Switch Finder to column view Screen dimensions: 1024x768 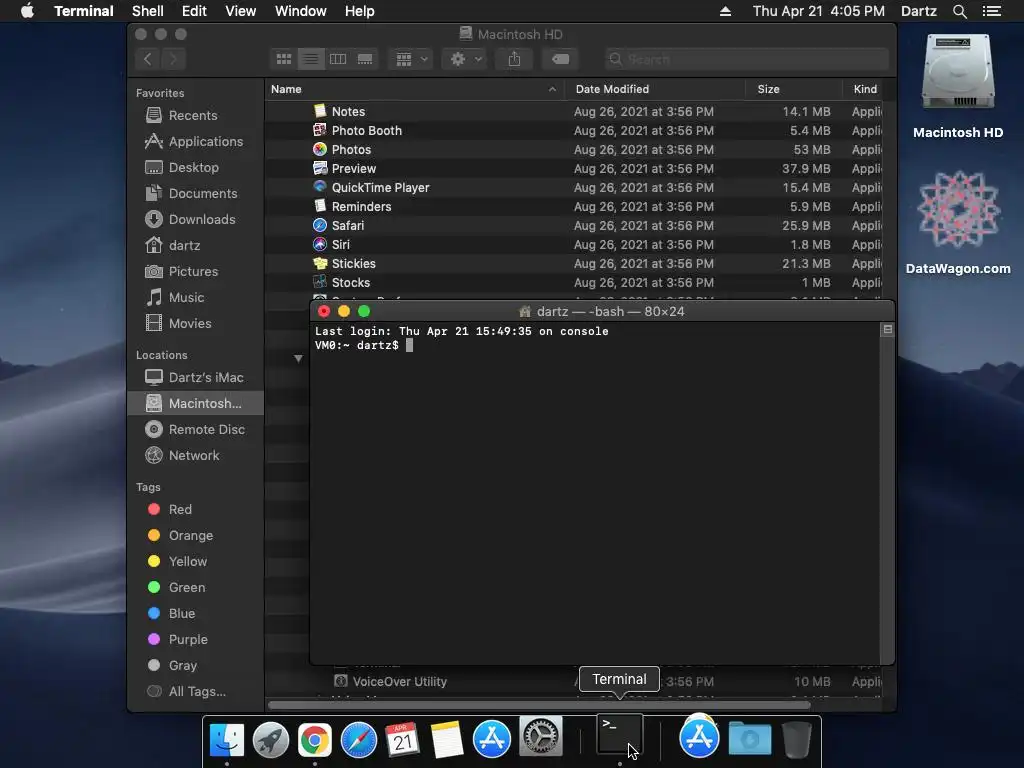pos(338,59)
